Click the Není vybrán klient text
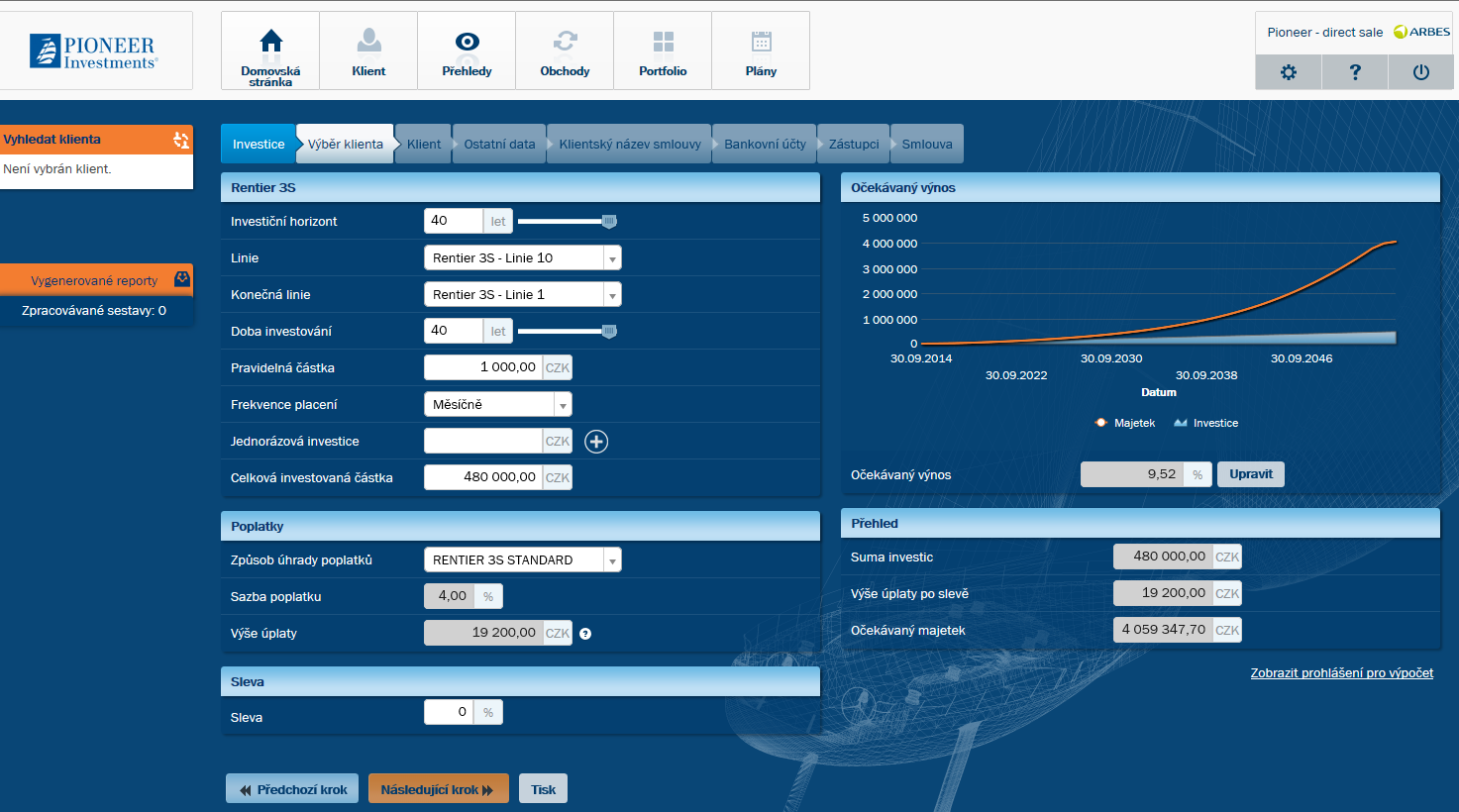 coord(57,169)
